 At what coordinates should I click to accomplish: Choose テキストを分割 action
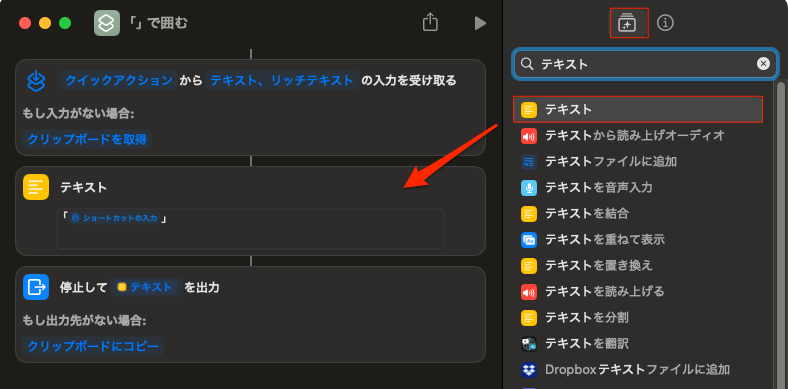[638, 318]
